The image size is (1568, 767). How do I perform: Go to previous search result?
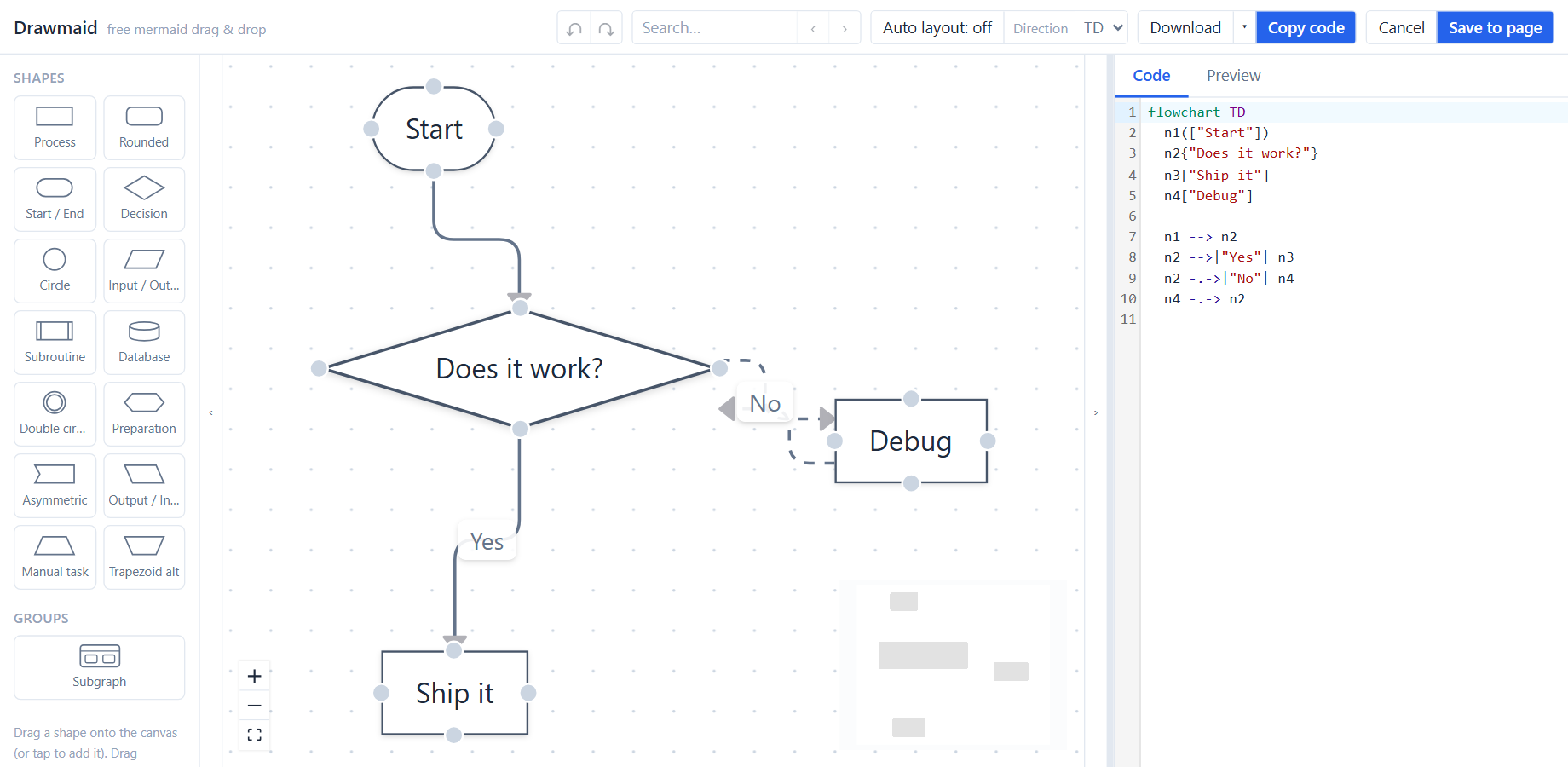(x=813, y=28)
